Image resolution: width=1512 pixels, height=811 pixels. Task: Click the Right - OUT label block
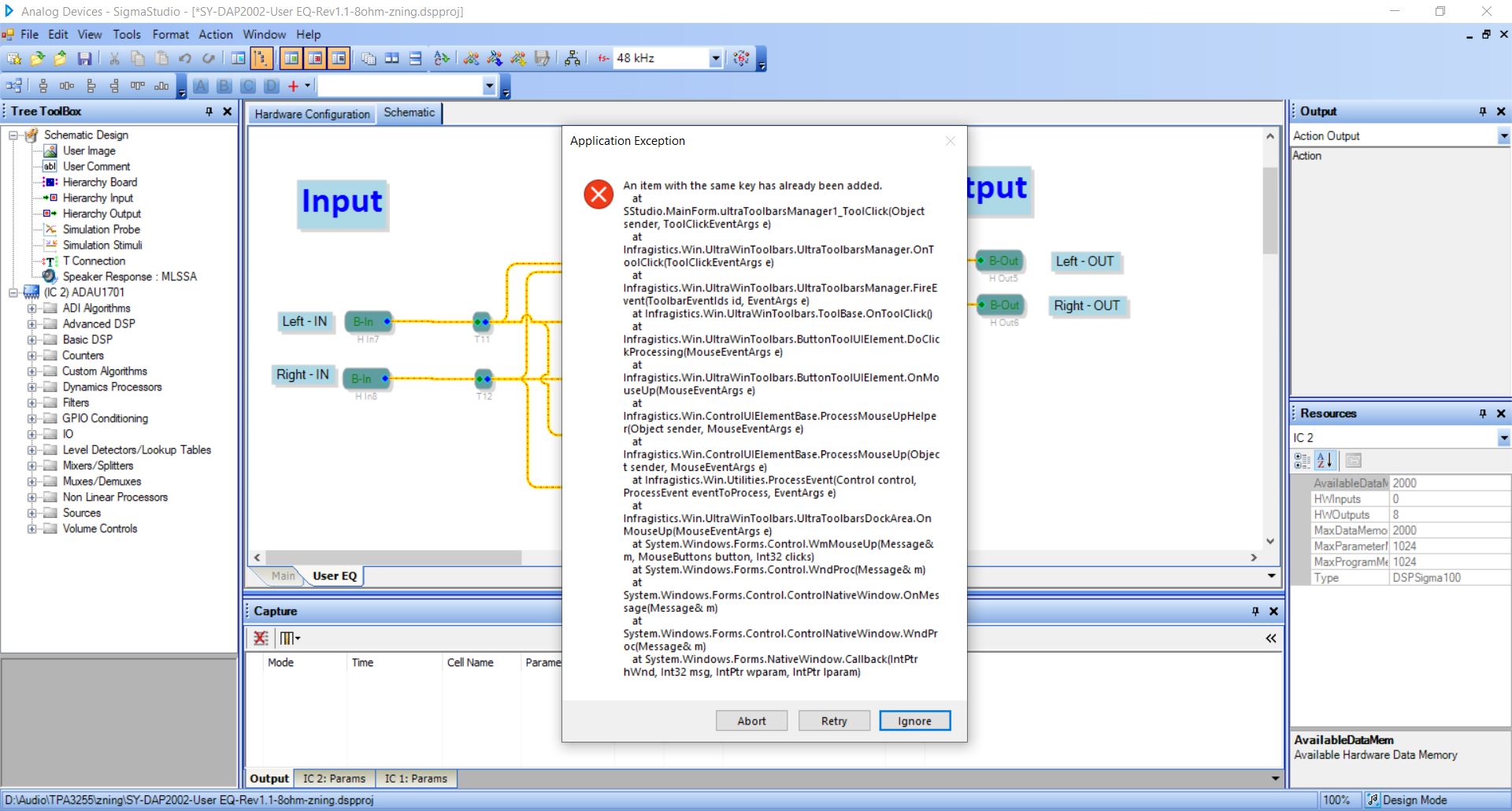[1087, 306]
